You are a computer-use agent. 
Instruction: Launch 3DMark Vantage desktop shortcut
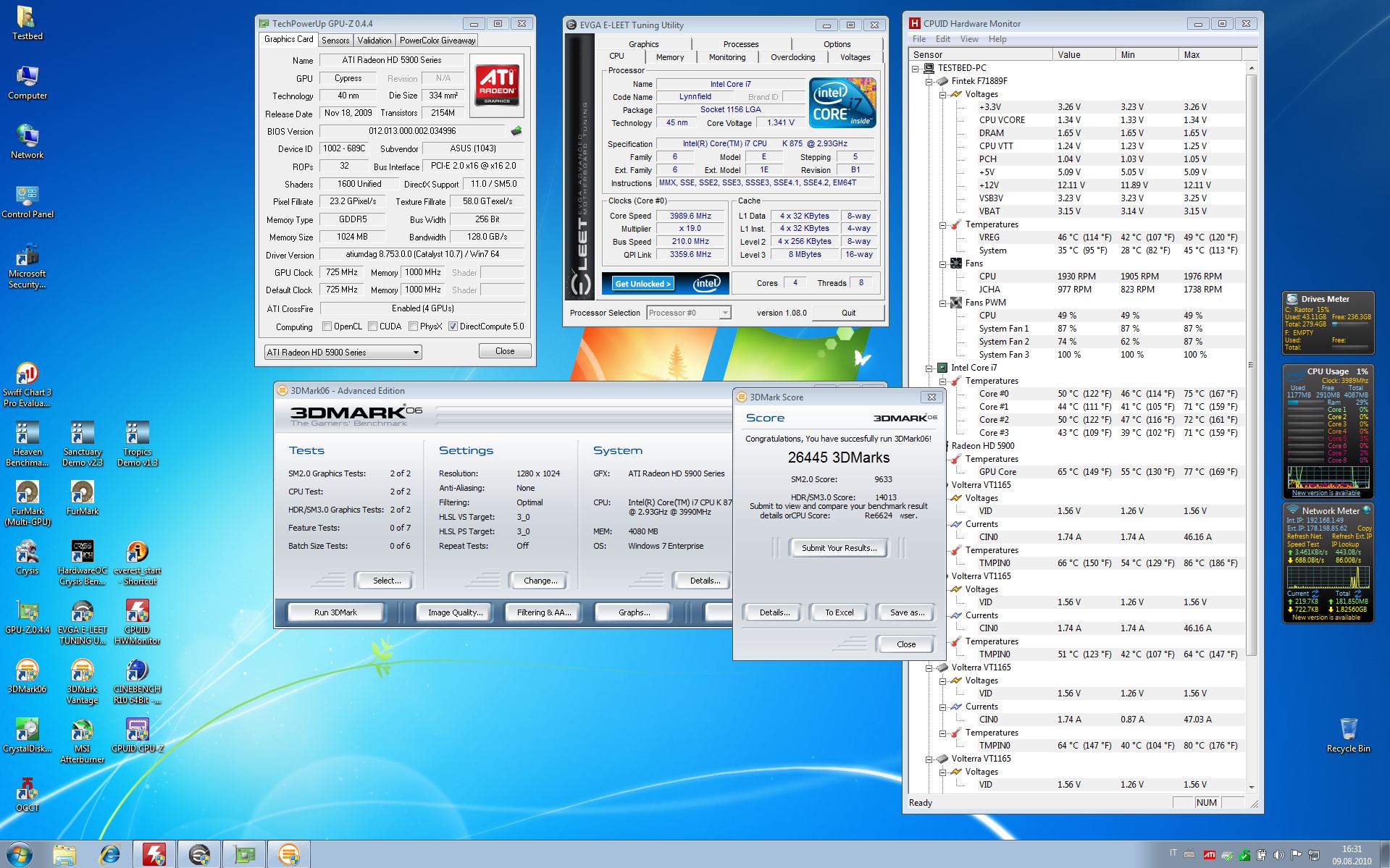82,681
